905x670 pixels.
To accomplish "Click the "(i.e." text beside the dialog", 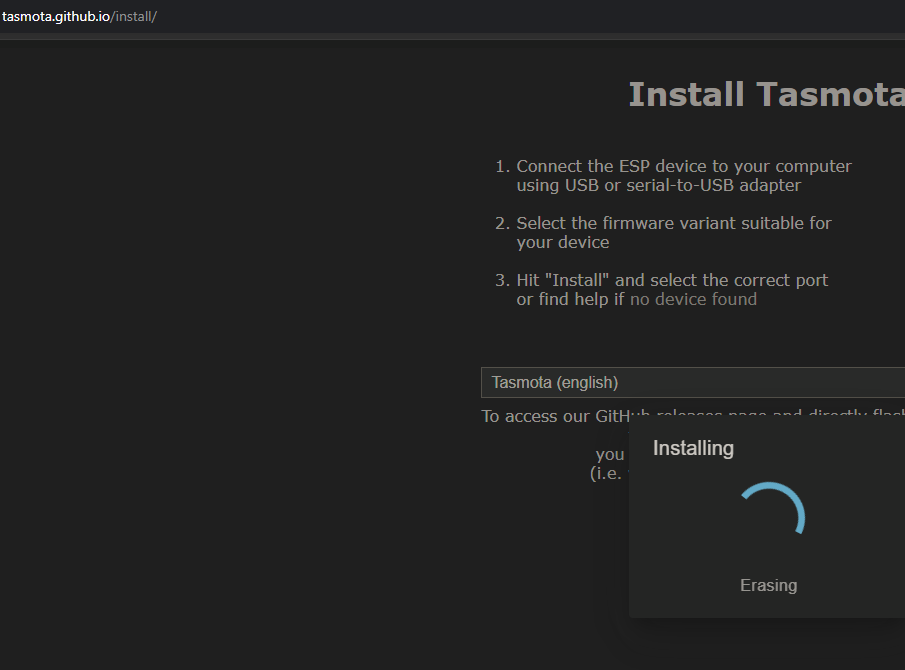I will click(x=607, y=473).
